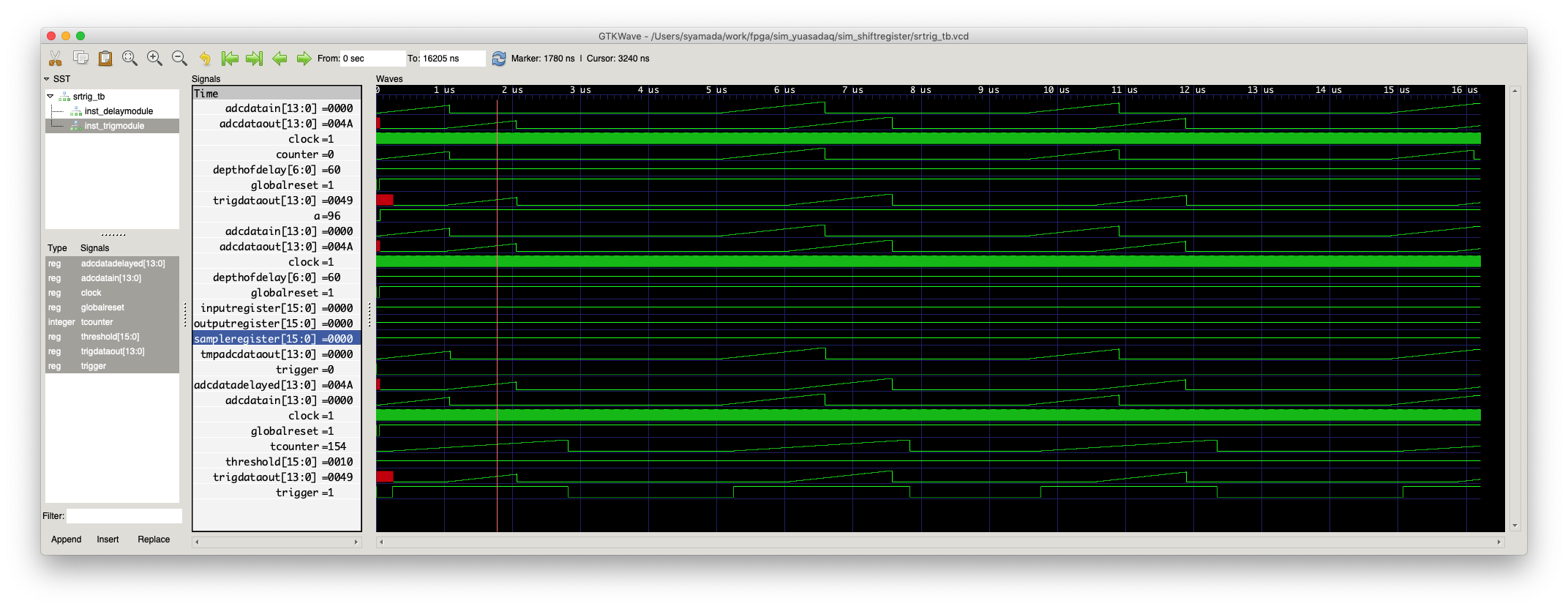Click the Reload waveform icon

coord(499,59)
